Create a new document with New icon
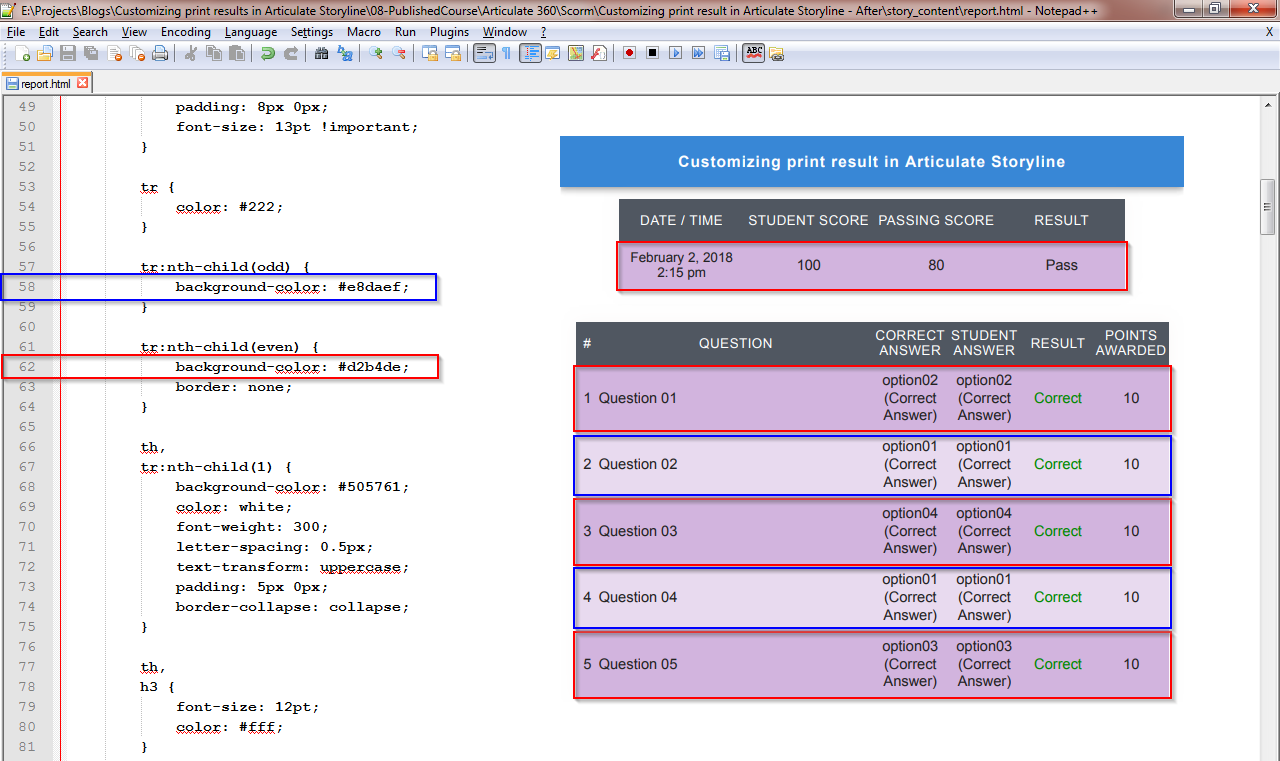Screen dimensions: 1280x761 pos(22,53)
